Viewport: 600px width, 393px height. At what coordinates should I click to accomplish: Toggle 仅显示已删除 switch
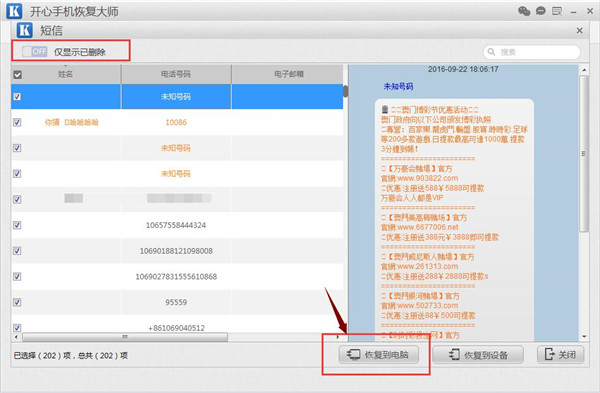pyautogui.click(x=34, y=51)
